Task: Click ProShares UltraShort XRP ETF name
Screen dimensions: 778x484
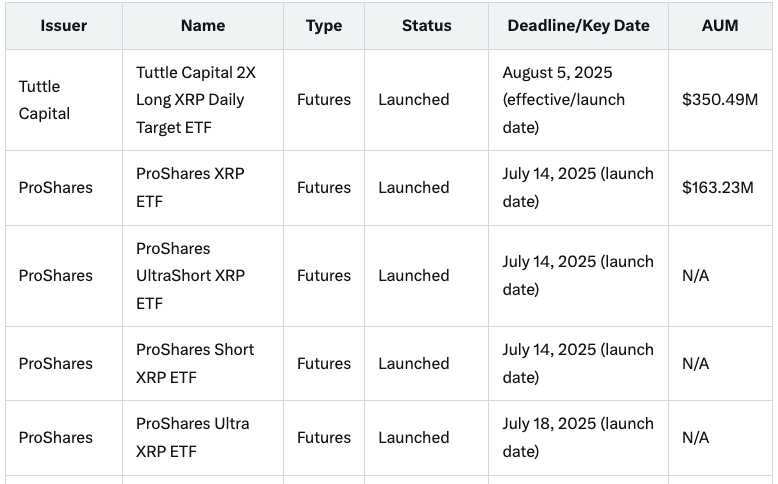Action: coord(190,275)
